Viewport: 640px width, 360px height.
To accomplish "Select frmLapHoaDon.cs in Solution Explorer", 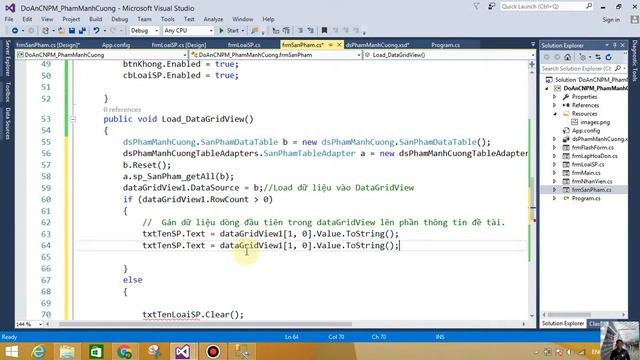I will click(594, 156).
